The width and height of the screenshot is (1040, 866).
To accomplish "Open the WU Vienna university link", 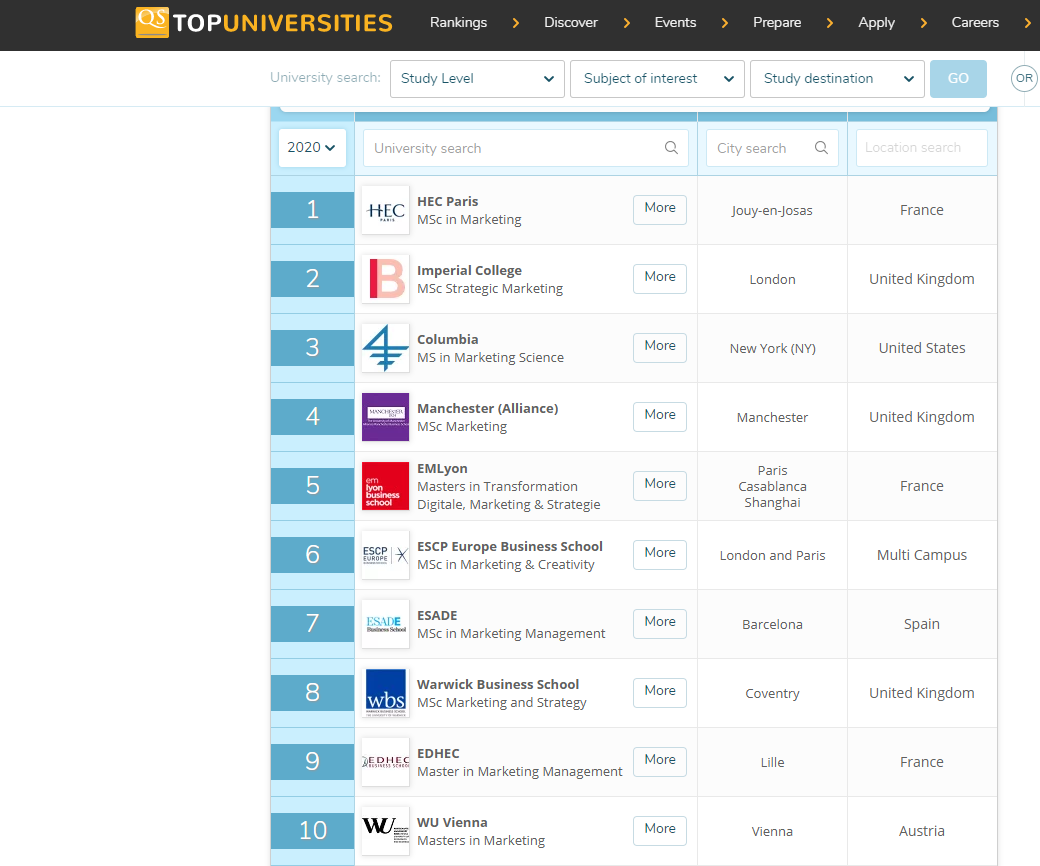I will click(x=452, y=822).
